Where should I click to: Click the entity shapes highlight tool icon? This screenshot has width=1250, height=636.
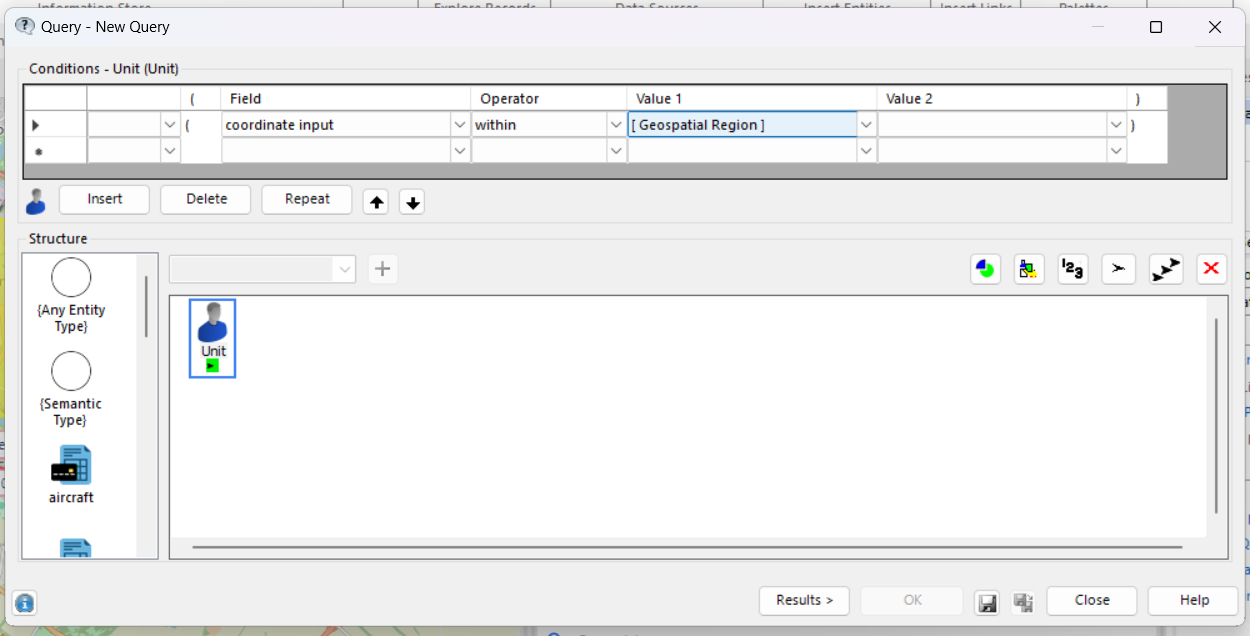pos(1029,269)
